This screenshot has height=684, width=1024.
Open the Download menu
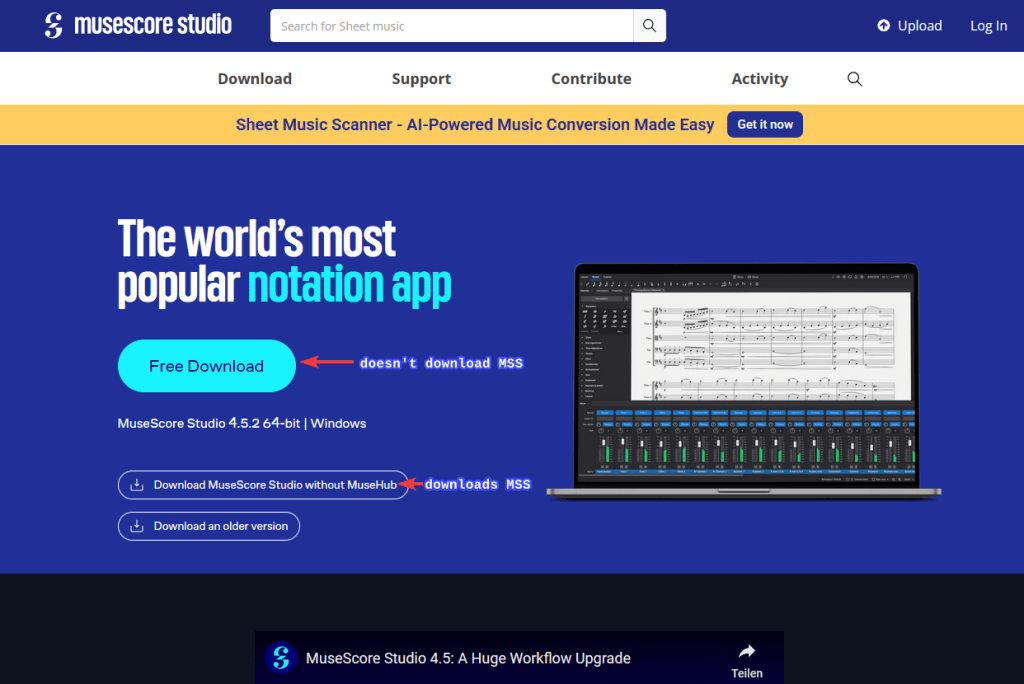pyautogui.click(x=255, y=79)
